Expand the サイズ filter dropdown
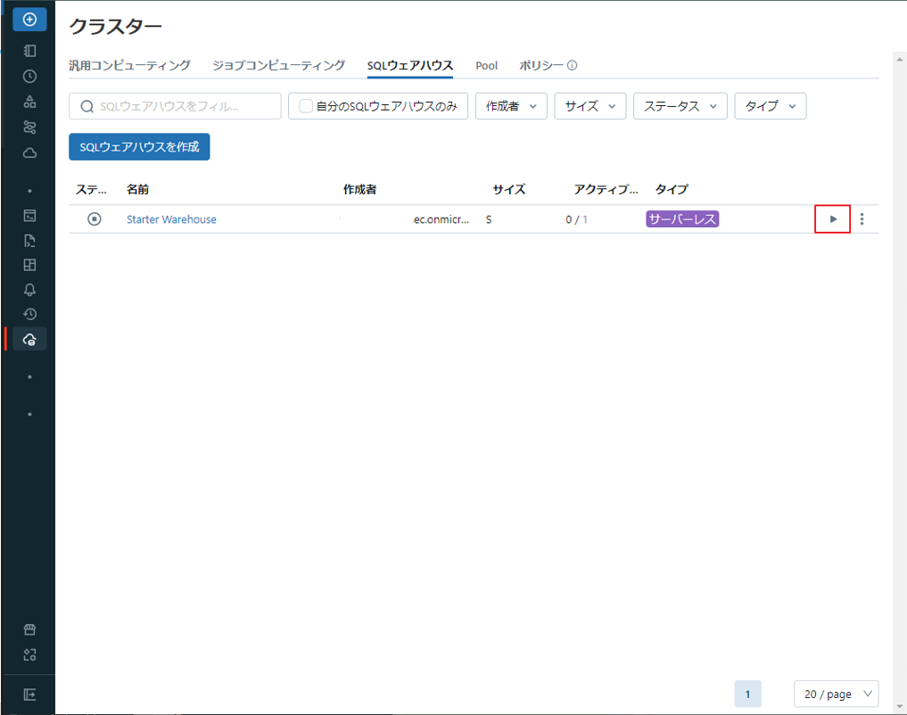This screenshot has width=907, height=715. point(590,106)
